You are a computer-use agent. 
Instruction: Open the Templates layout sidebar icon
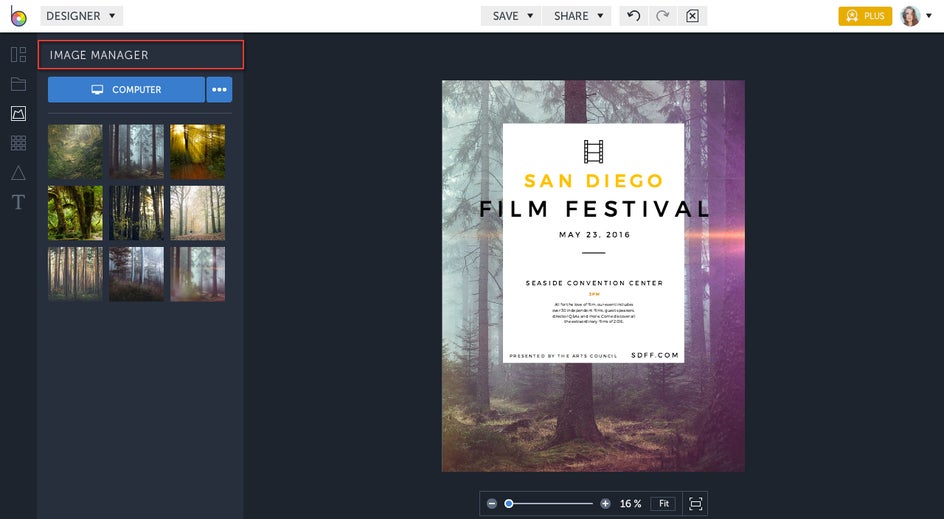(x=18, y=54)
